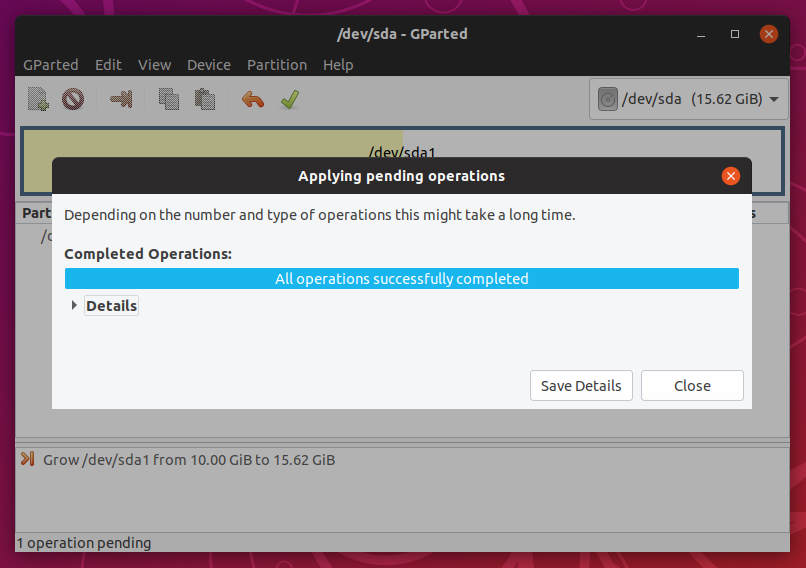The image size is (806, 568).
Task: Click the Save Details button
Action: tap(581, 386)
